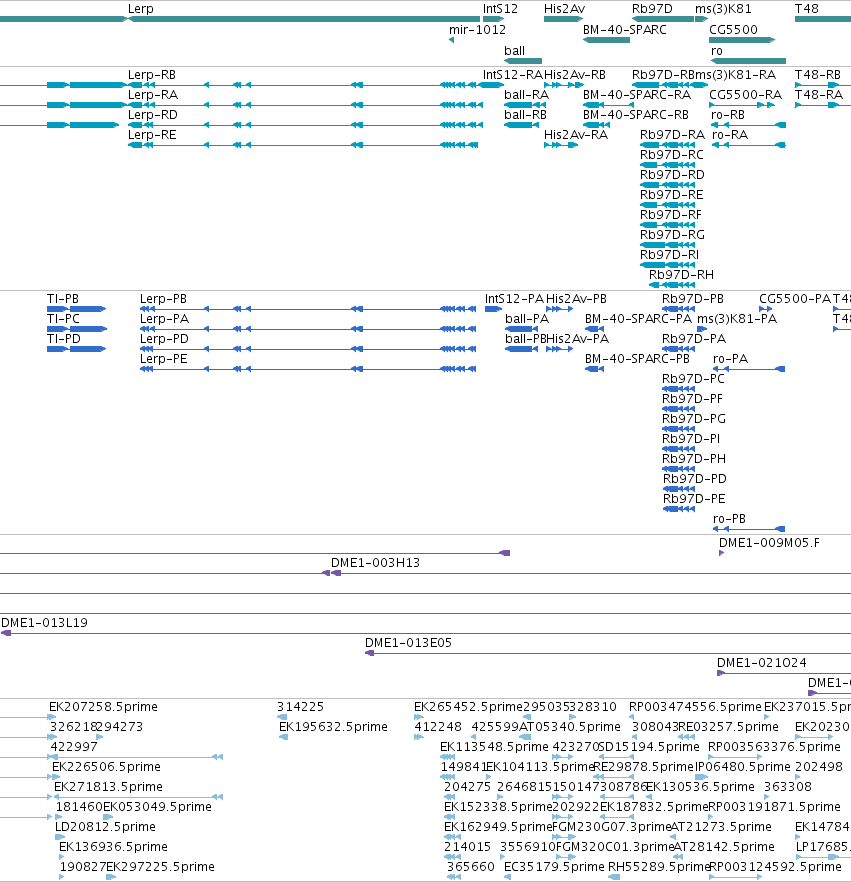Screen dimensions: 851x882
Task: Select the EK226506.5prime EST label
Action: coord(106,767)
